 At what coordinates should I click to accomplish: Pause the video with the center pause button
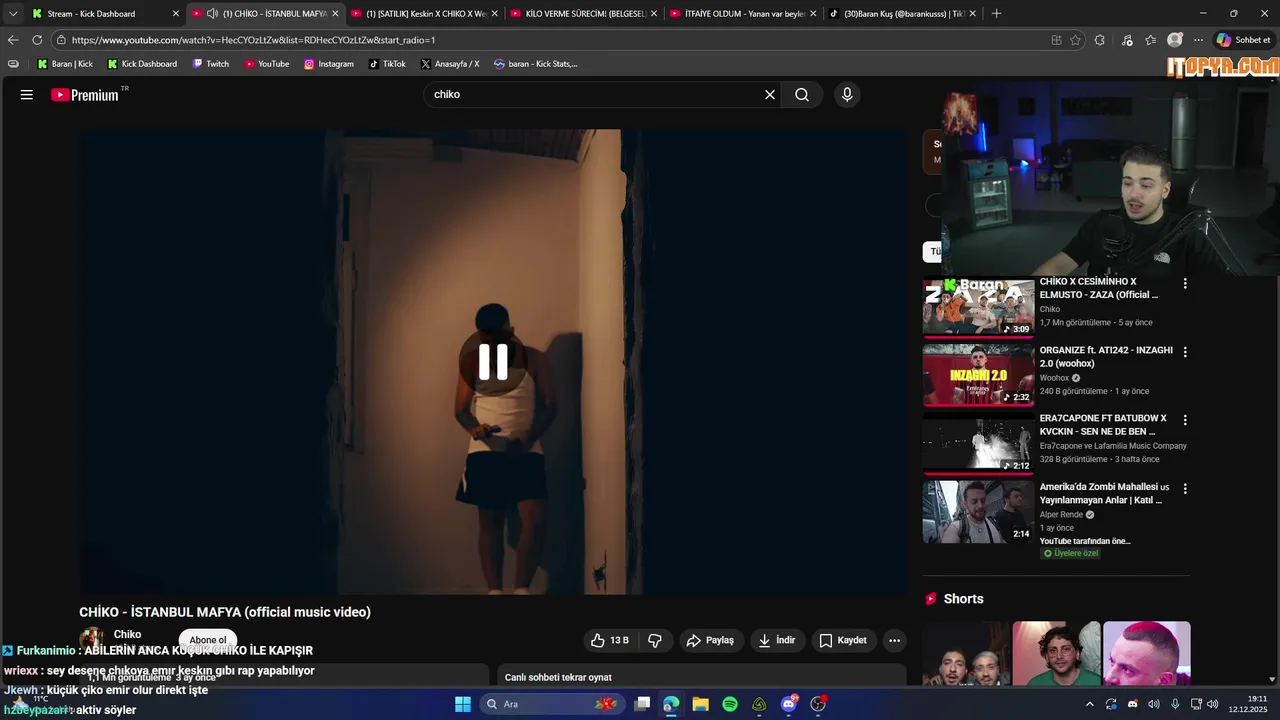click(493, 362)
